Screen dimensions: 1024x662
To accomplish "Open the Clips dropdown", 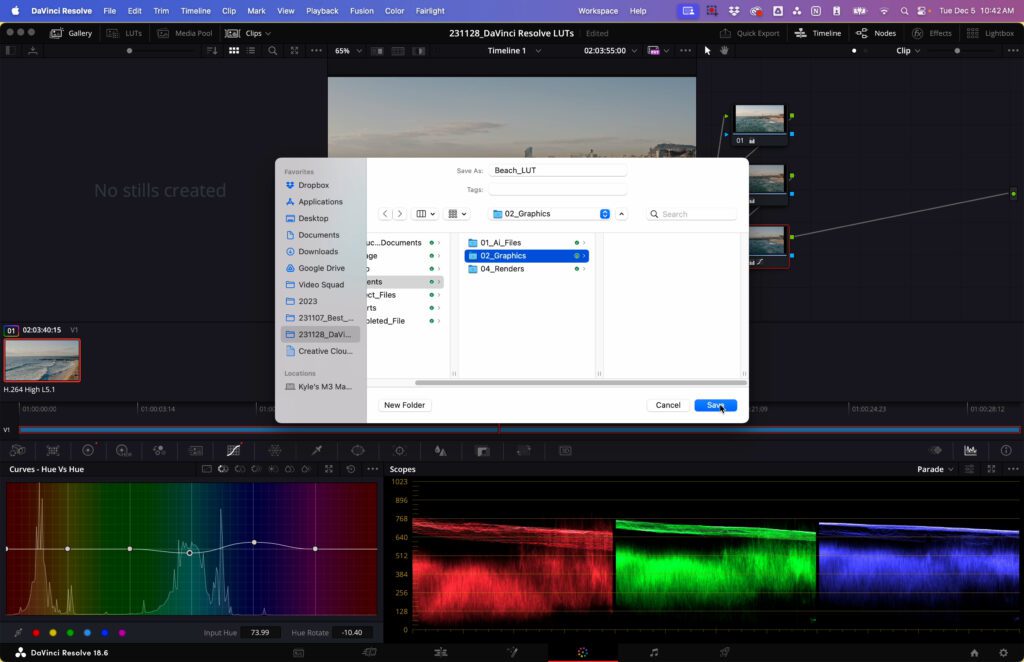I will click(248, 33).
